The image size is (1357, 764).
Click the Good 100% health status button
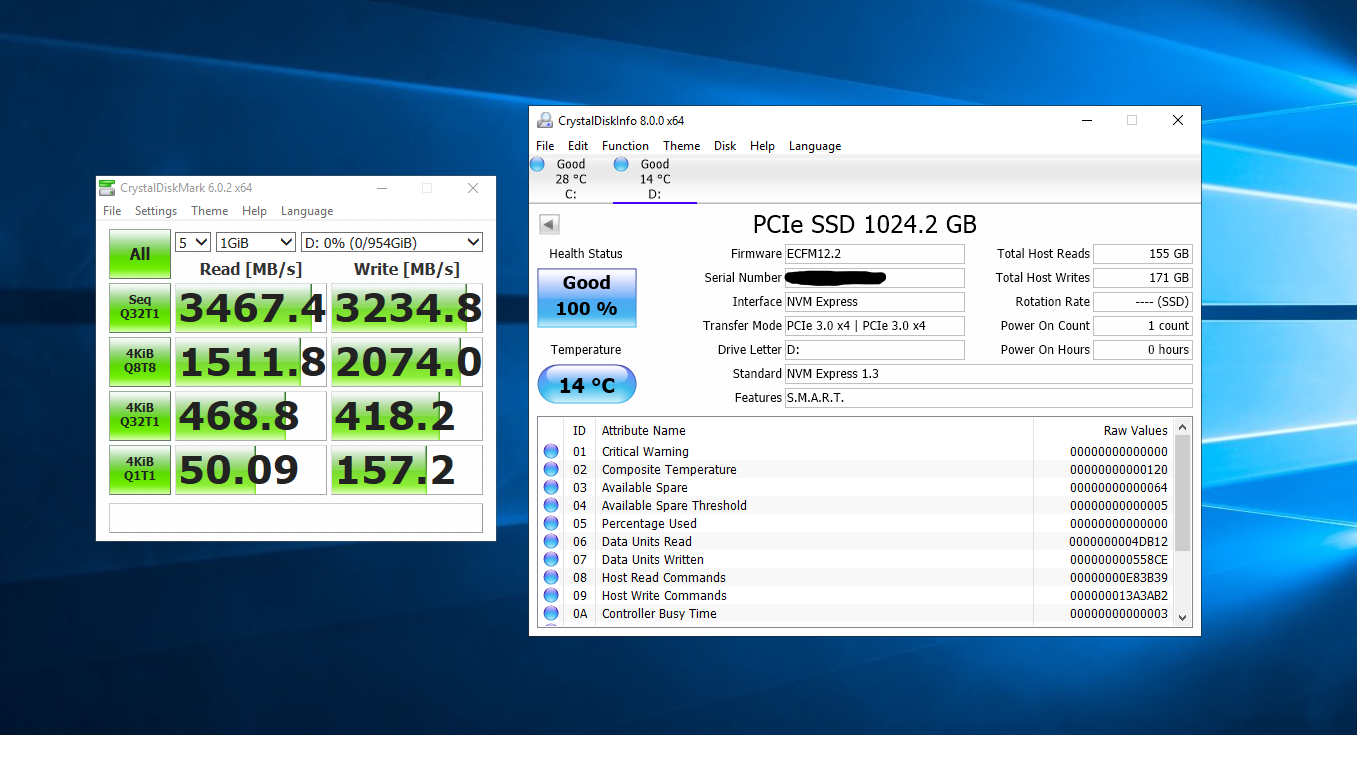(x=586, y=297)
